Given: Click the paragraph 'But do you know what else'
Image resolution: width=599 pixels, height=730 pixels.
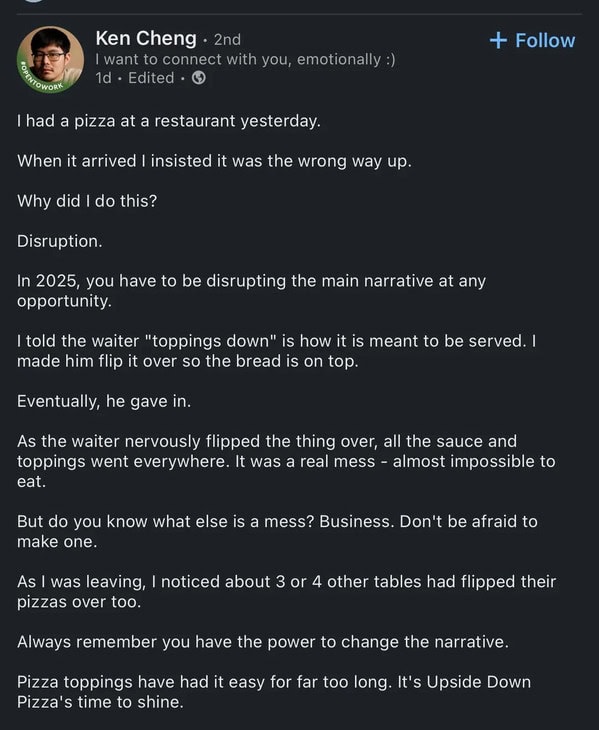Looking at the screenshot, I should click(x=277, y=531).
